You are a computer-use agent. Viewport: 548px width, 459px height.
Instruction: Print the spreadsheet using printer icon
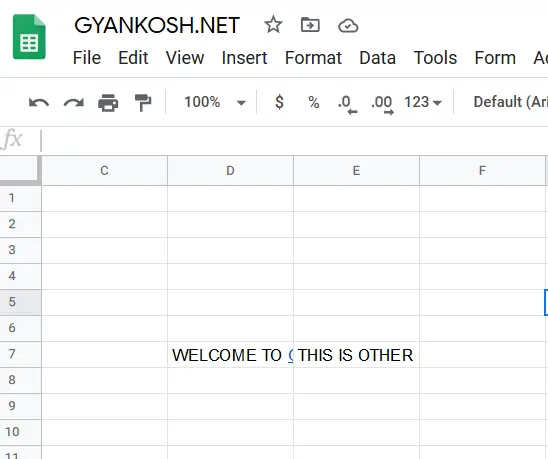(108, 103)
